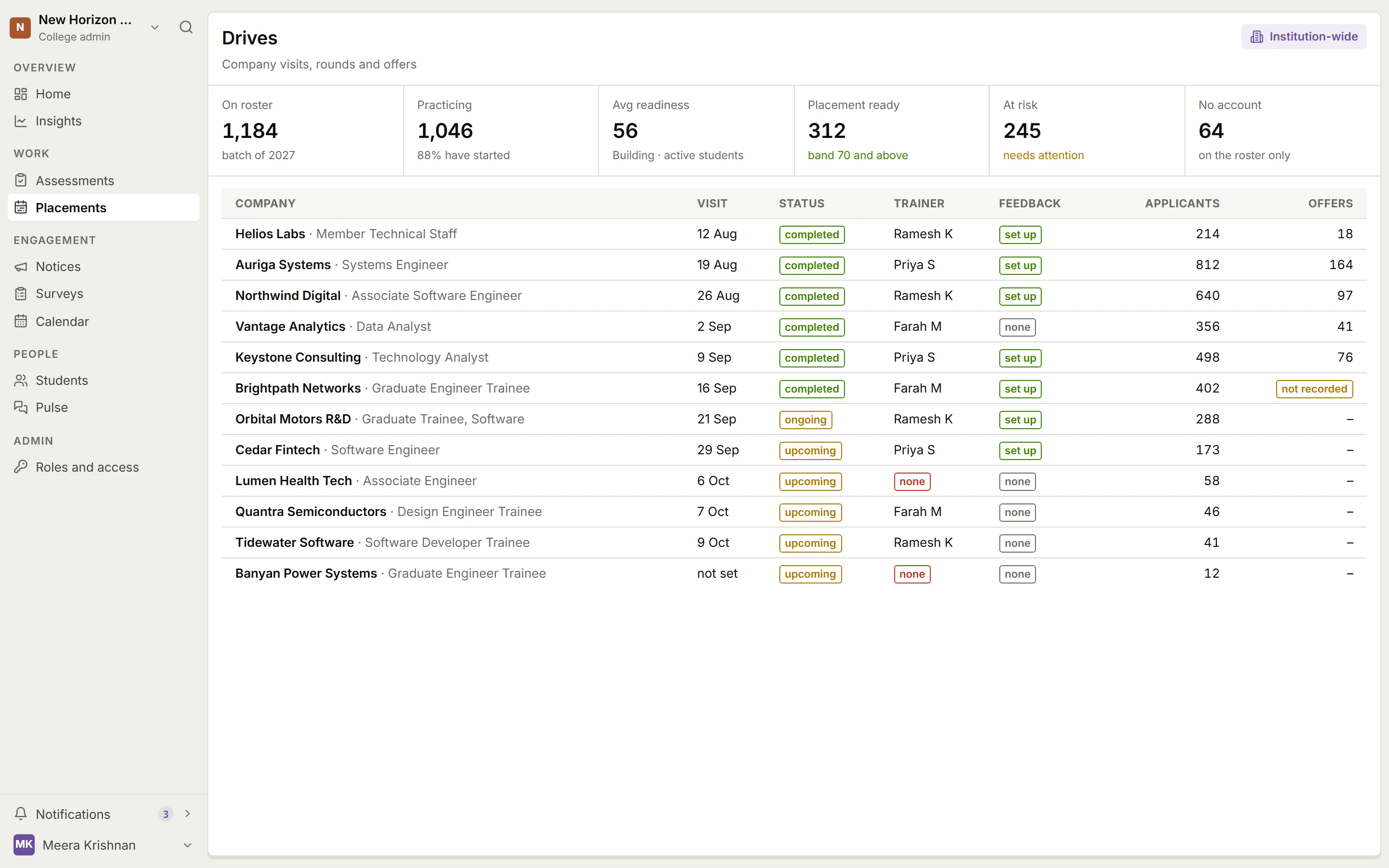Expand the New Horizon college switcher chevron

pos(154,27)
